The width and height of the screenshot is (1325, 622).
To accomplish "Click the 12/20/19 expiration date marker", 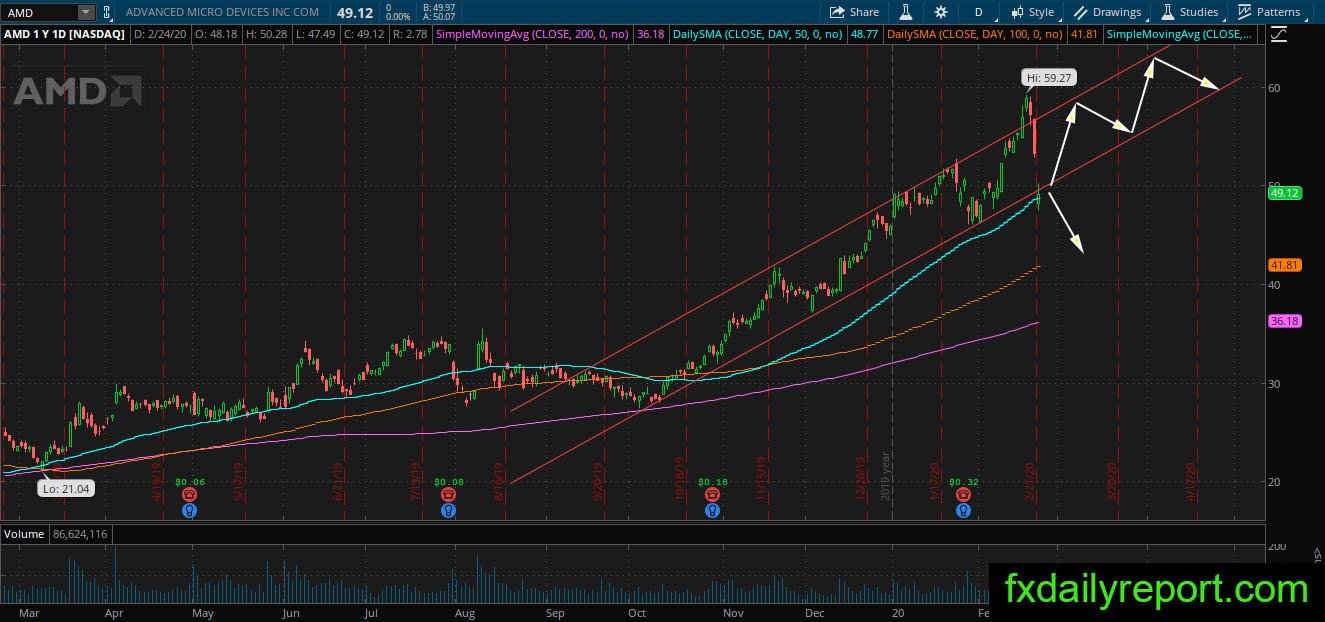I will (861, 480).
